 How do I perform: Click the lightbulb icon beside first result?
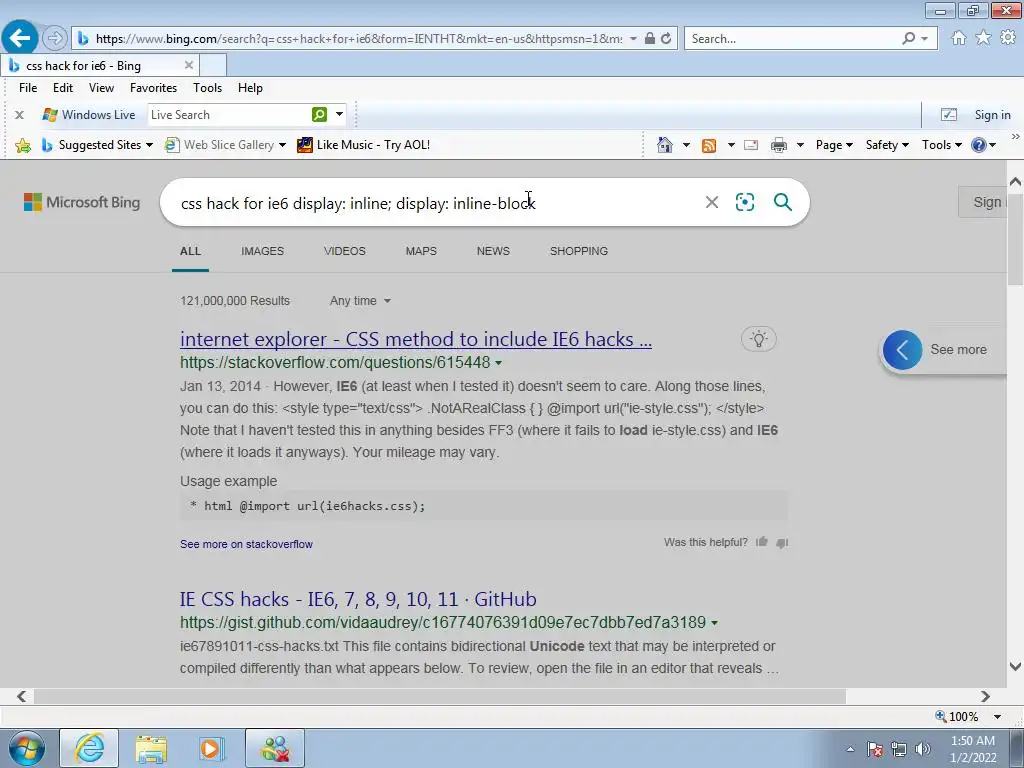click(x=758, y=339)
